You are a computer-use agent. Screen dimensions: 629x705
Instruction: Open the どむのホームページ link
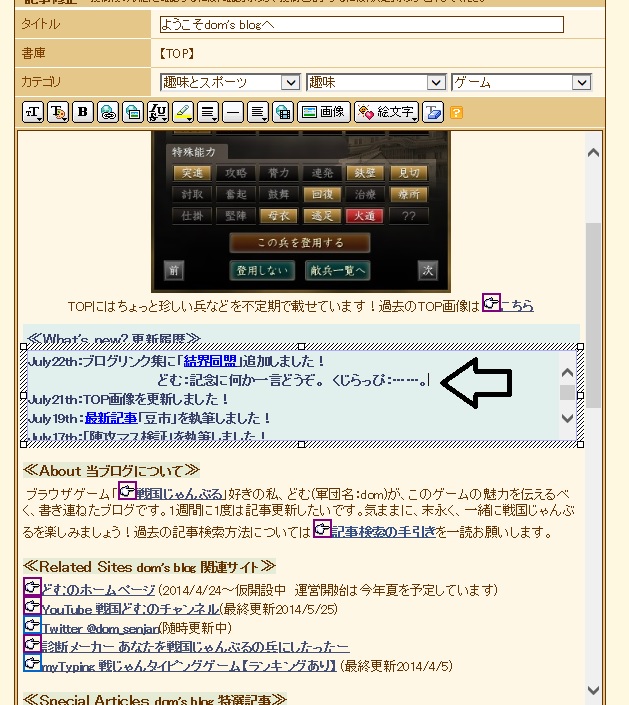coord(98,589)
